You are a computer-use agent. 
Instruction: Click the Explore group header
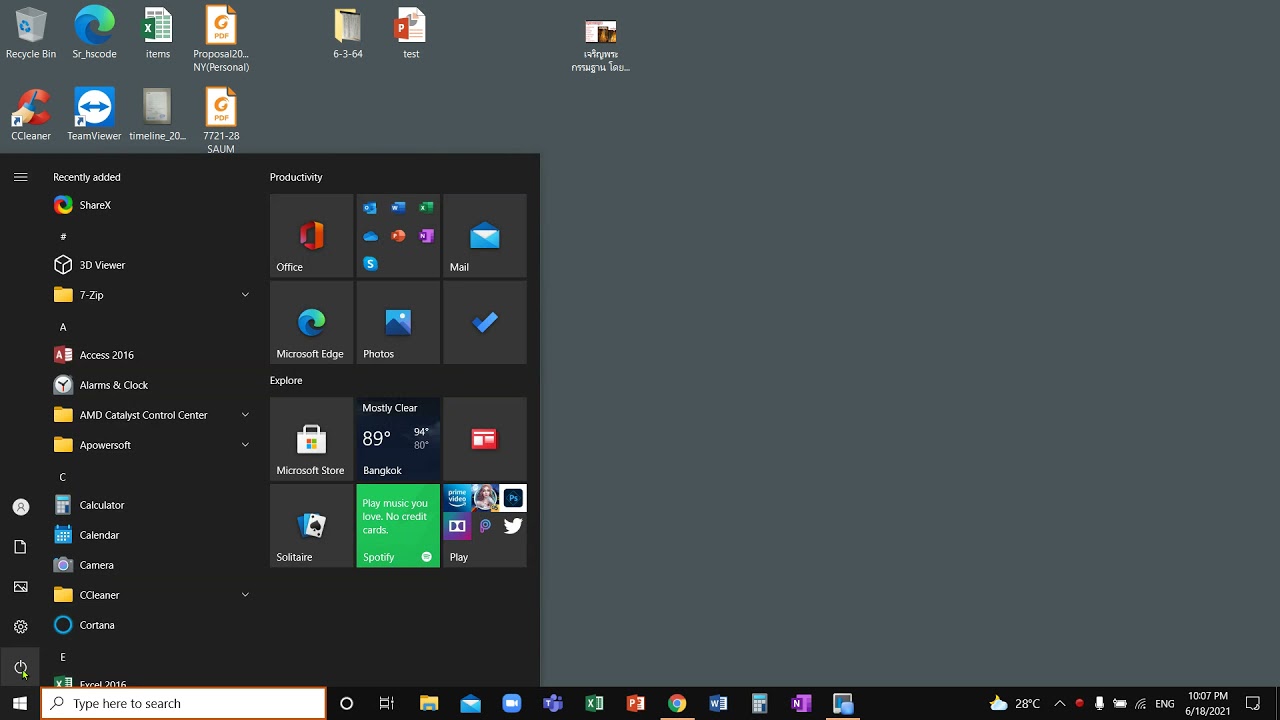click(286, 380)
